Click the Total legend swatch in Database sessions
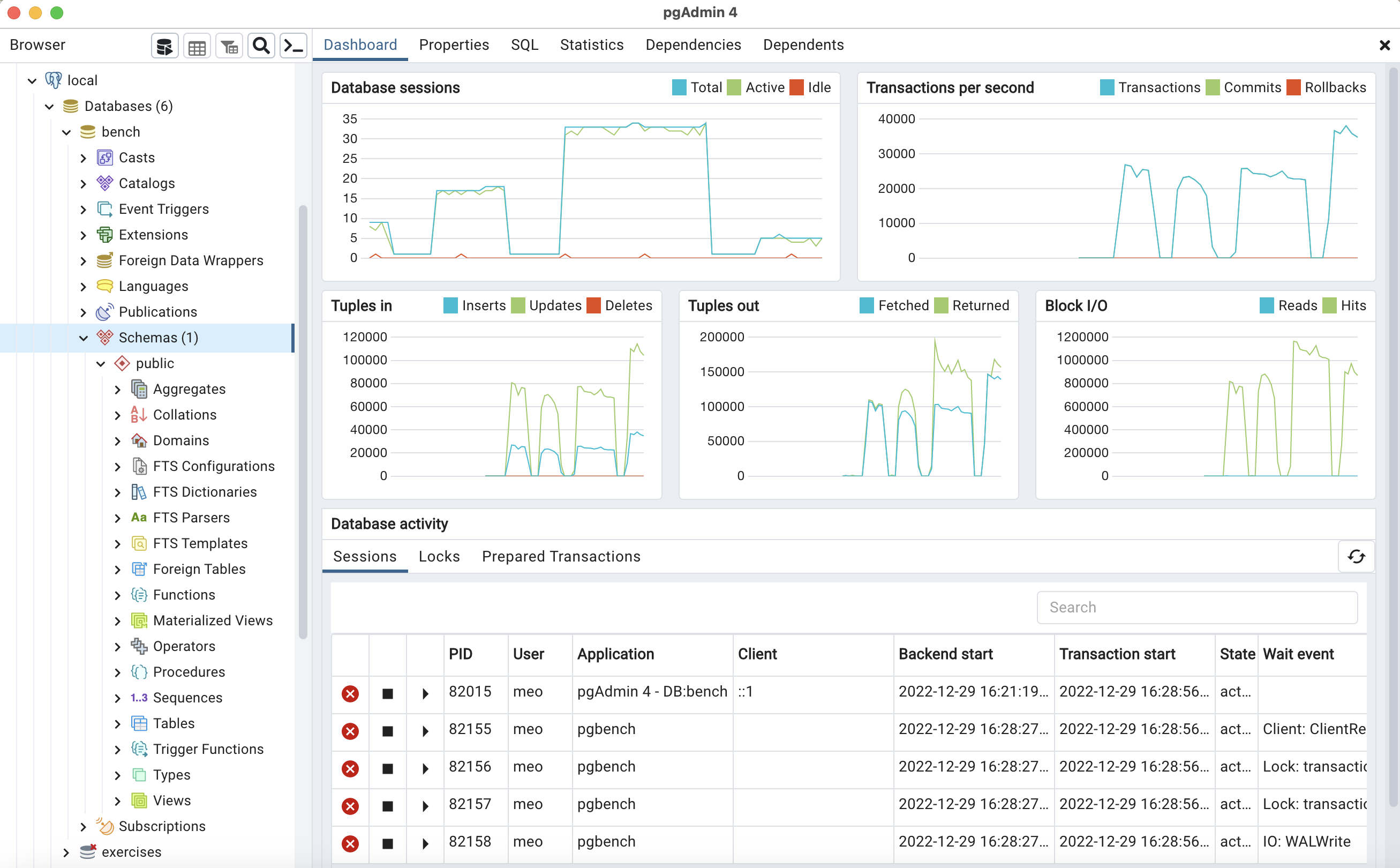Viewport: 1400px width, 868px height. coord(679,87)
